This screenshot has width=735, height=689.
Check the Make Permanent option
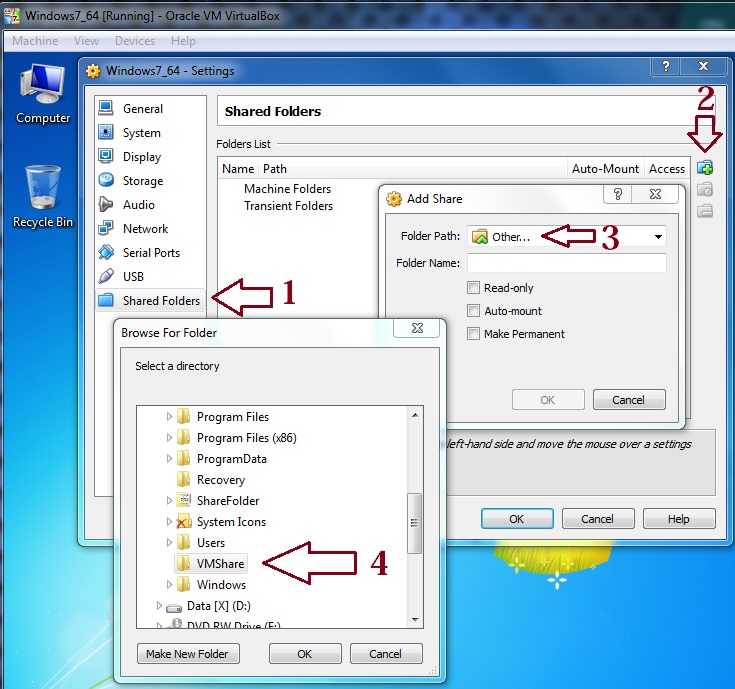tap(473, 333)
